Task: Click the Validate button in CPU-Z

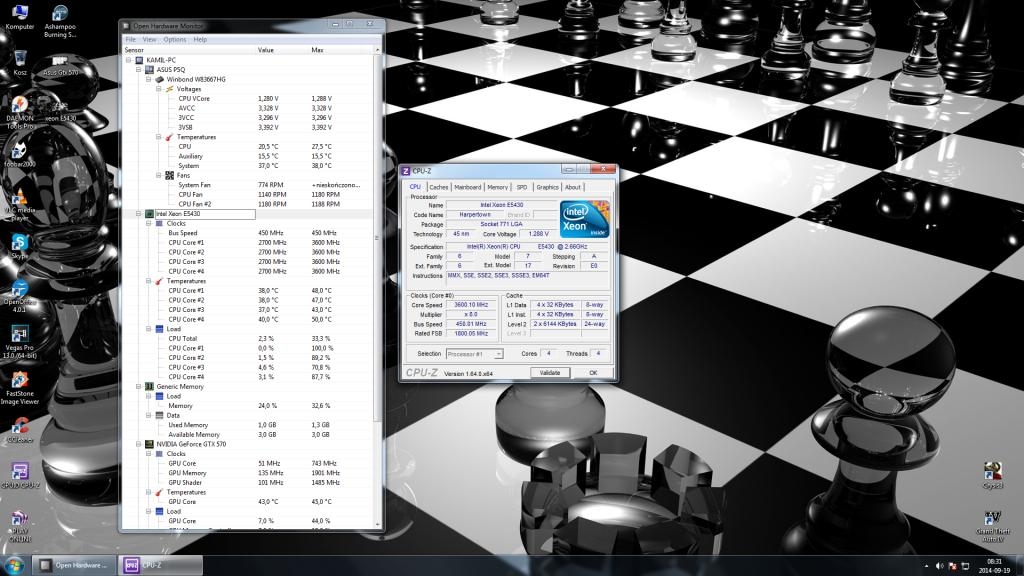Action: [550, 372]
